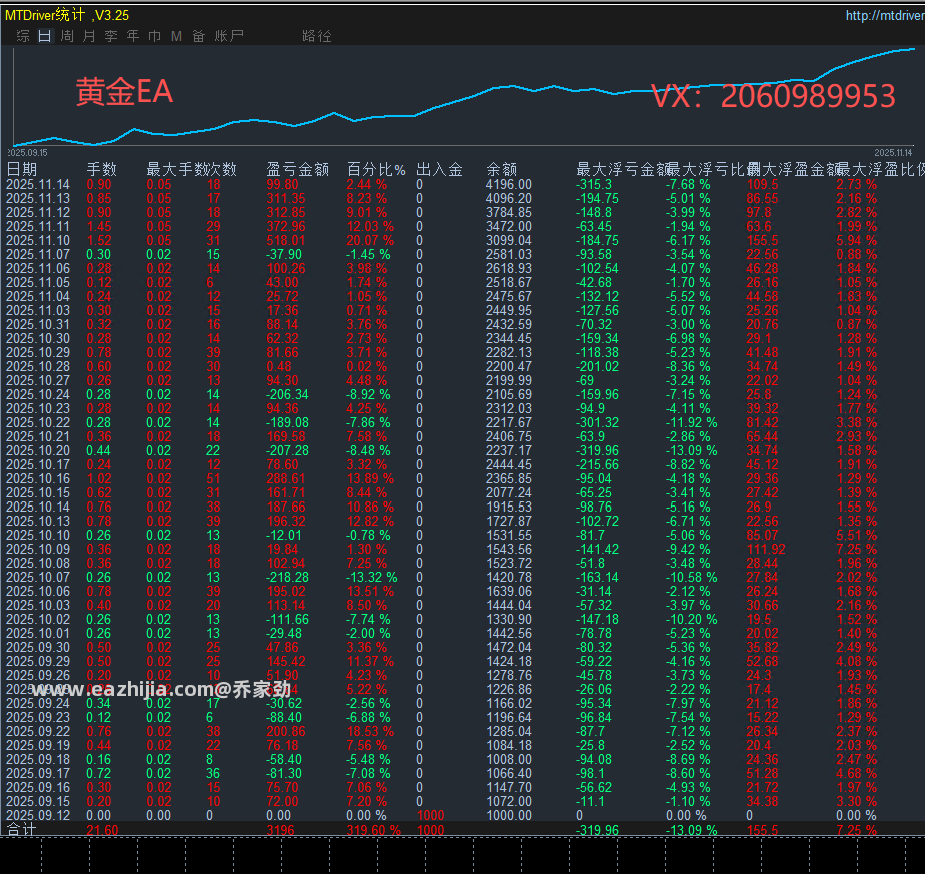
Task: Open the 账户 account tab
Action: pos(229,36)
